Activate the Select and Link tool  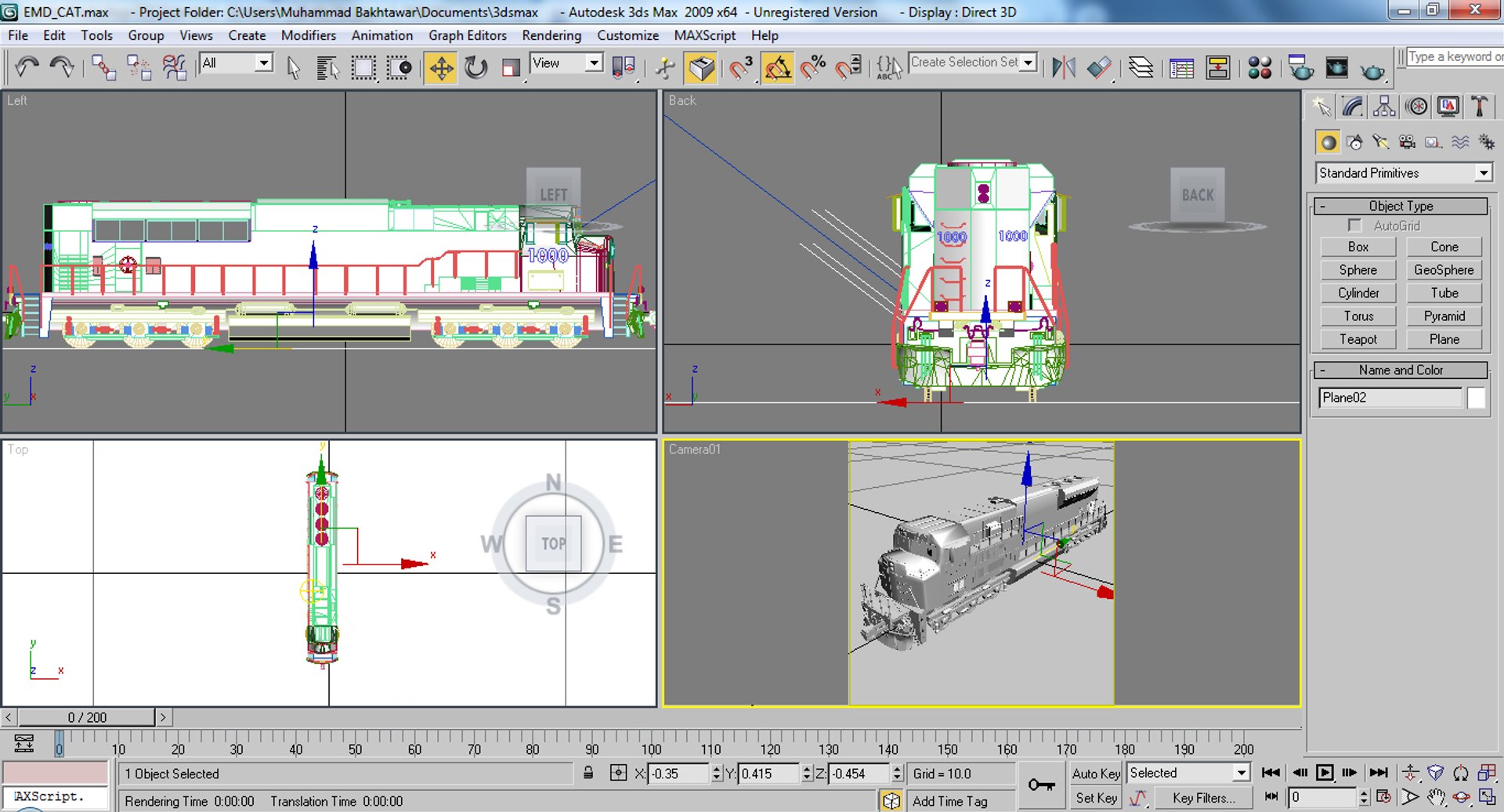click(103, 67)
